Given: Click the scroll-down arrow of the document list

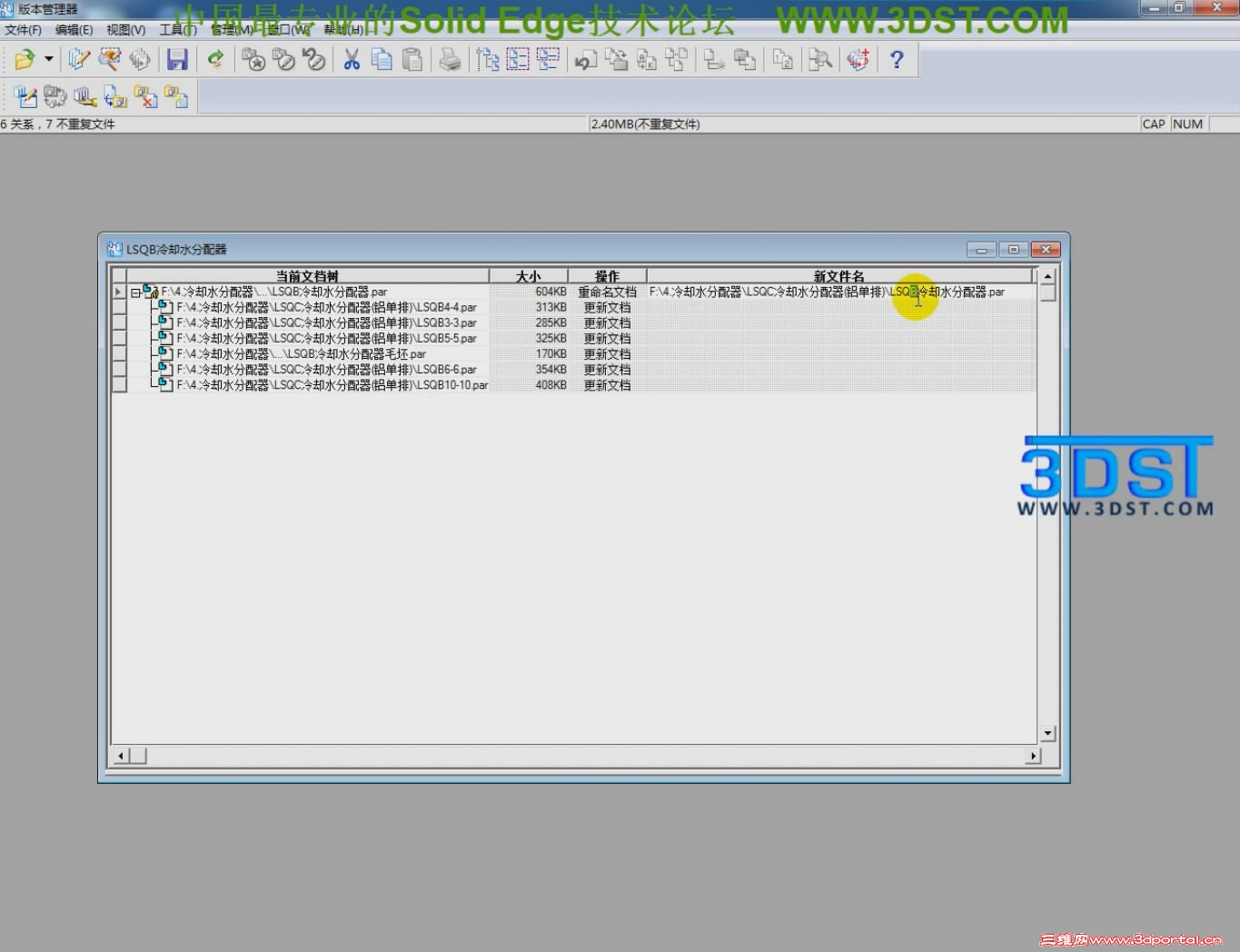Looking at the screenshot, I should point(1047,733).
